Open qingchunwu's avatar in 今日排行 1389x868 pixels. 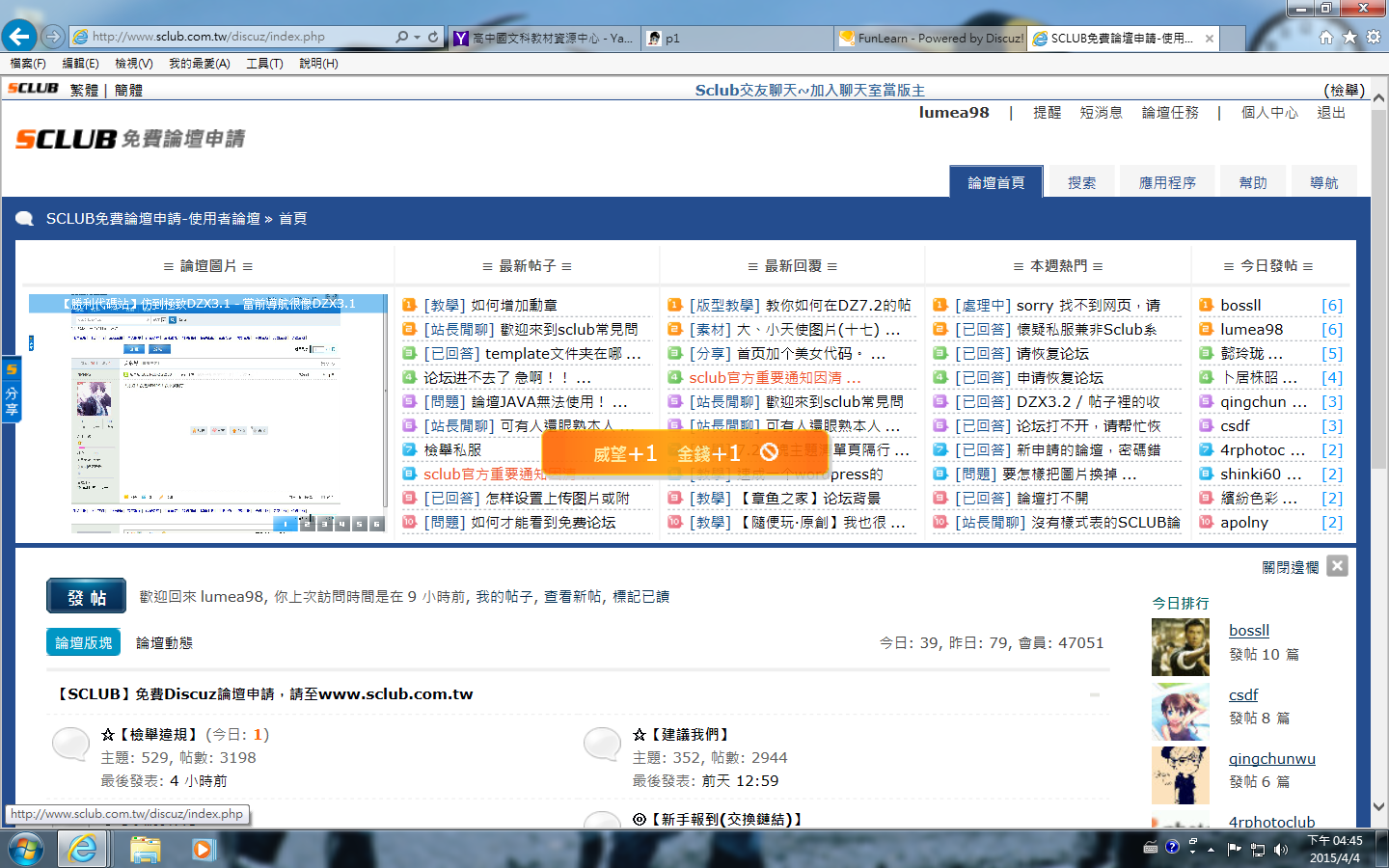(x=1180, y=775)
